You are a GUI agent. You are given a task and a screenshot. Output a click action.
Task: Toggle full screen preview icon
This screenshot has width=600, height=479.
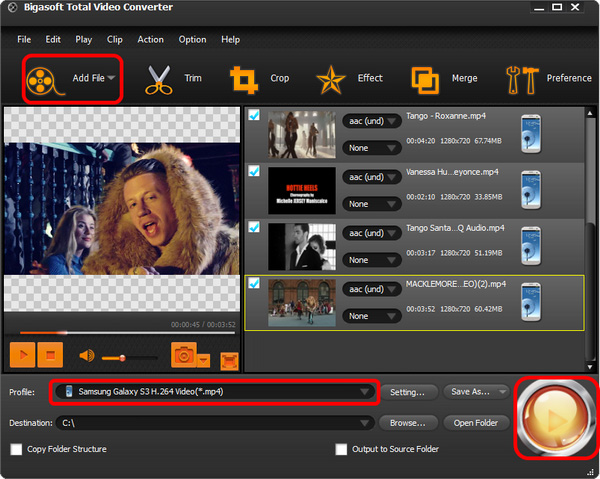pyautogui.click(x=229, y=362)
